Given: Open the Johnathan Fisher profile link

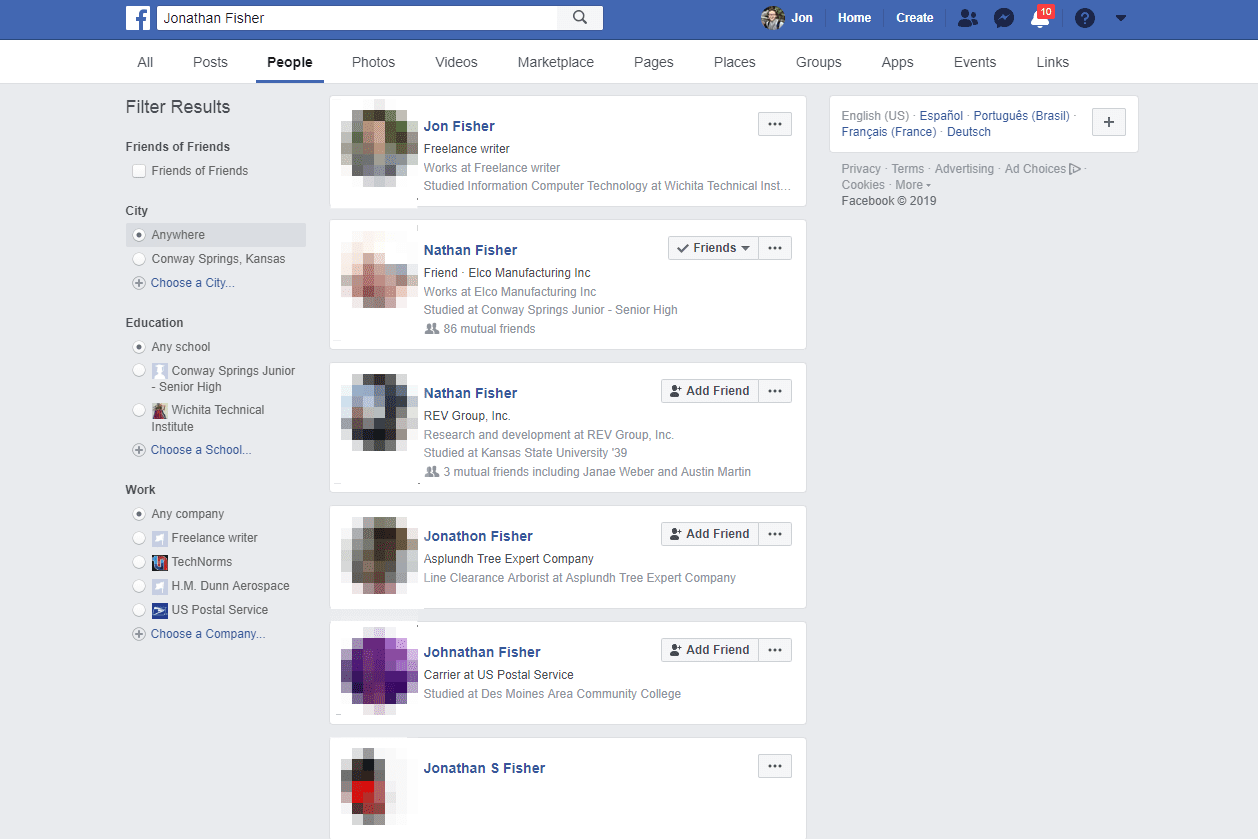Looking at the screenshot, I should point(482,652).
